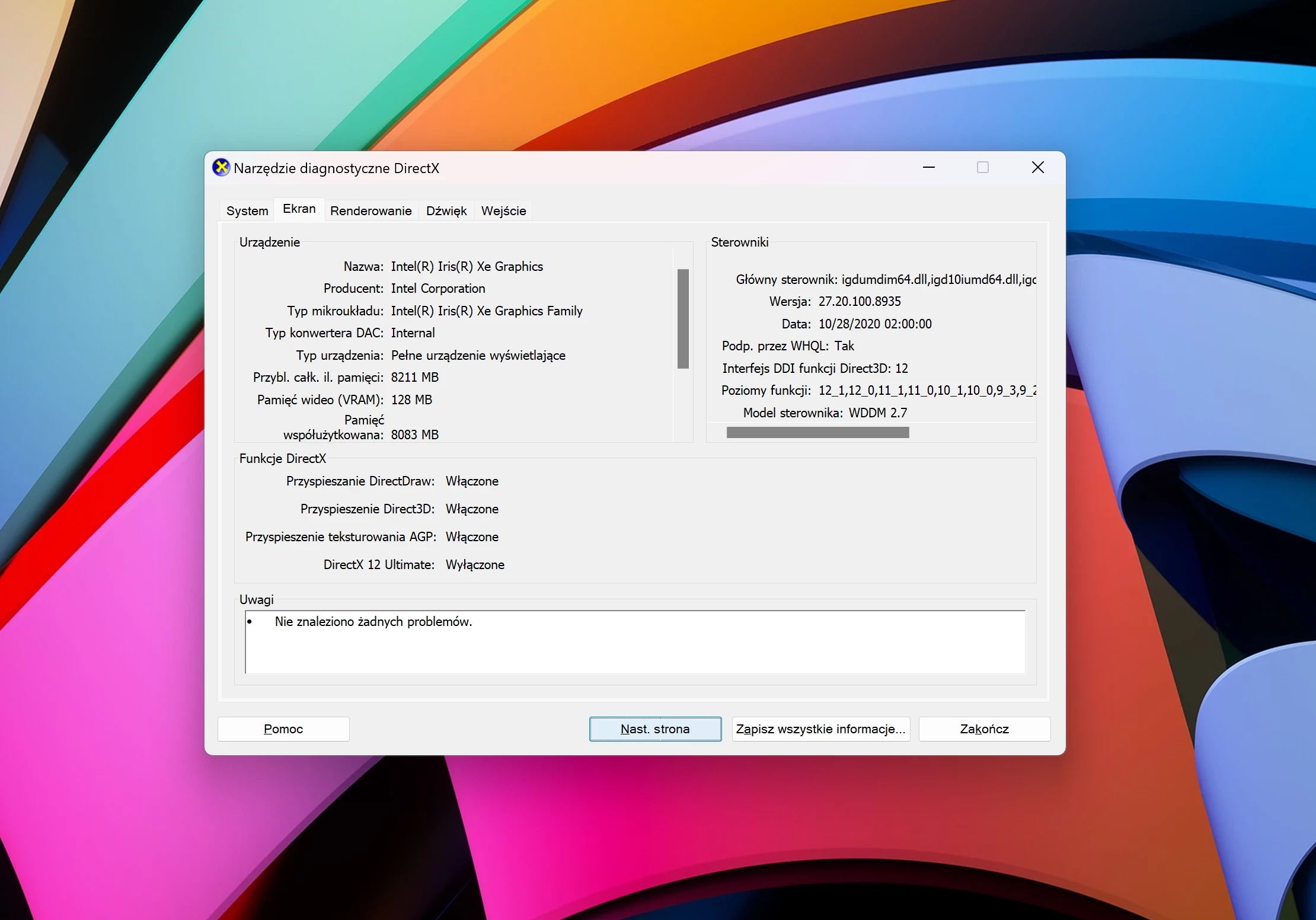
Task: Click the maximize button in the title bar
Action: pos(983,168)
